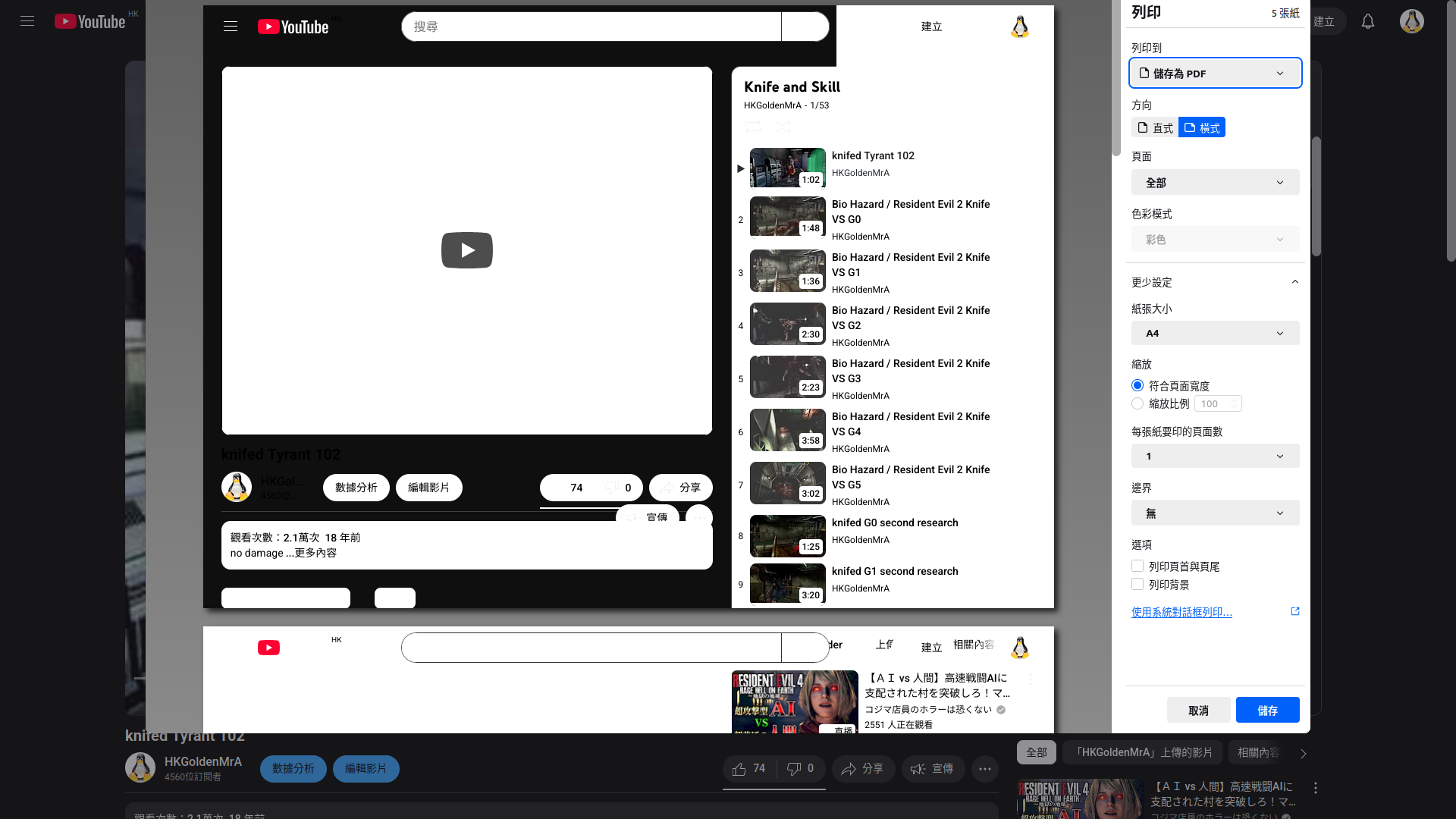Image resolution: width=1456 pixels, height=819 pixels.
Task: Open options menu for the AI vs 人間 recommendation
Action: [x=1316, y=789]
